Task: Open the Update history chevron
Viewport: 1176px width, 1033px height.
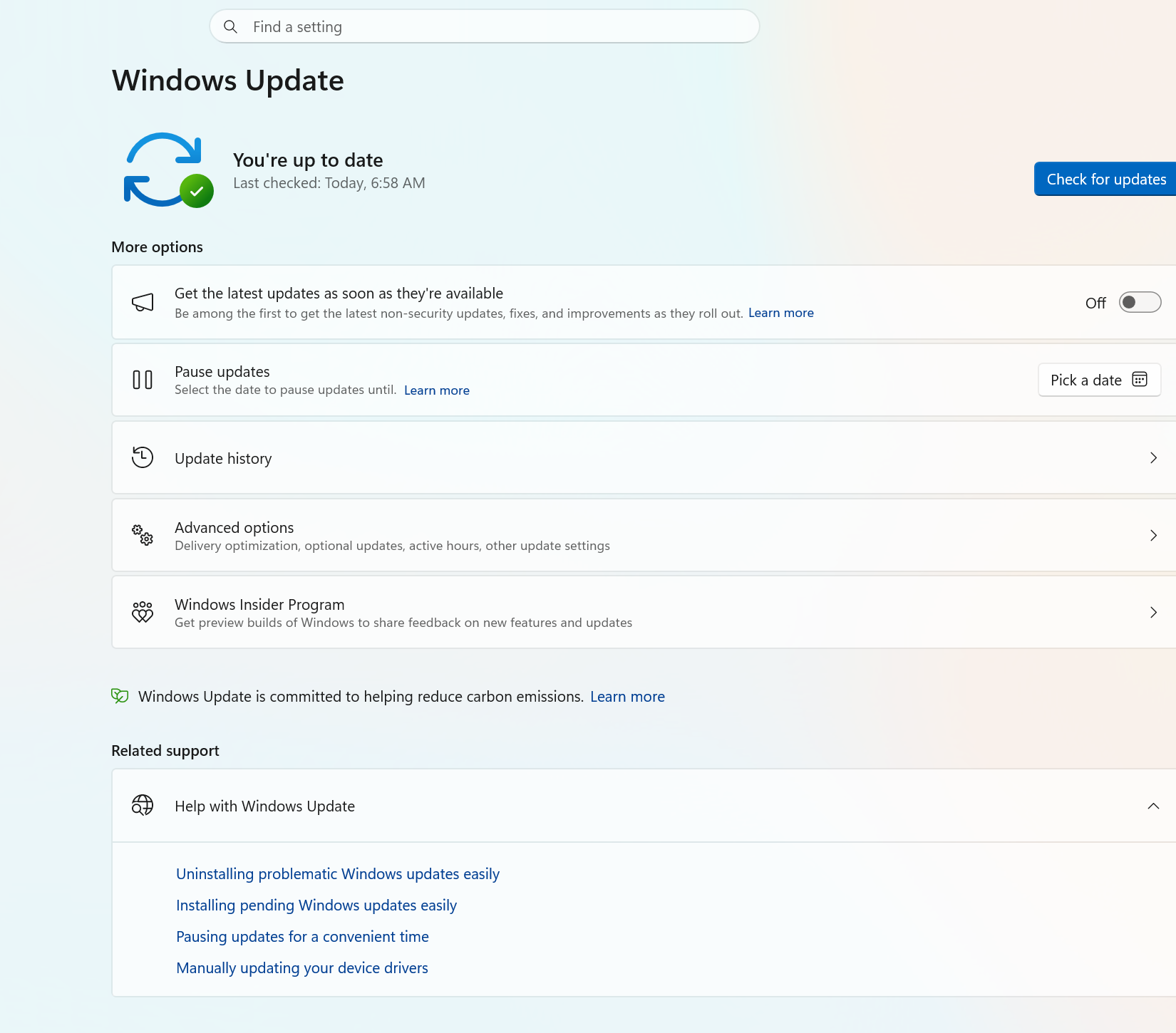Action: point(1153,458)
